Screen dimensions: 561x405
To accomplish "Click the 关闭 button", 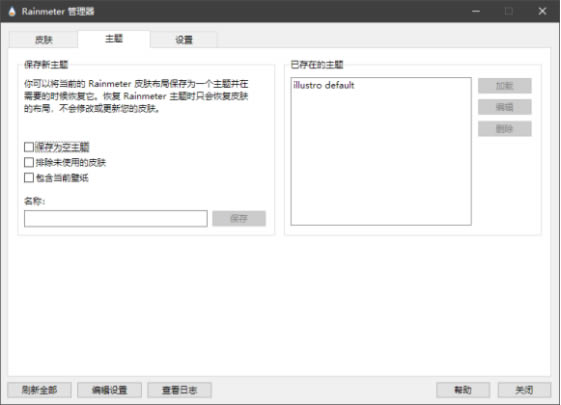I will point(524,390).
